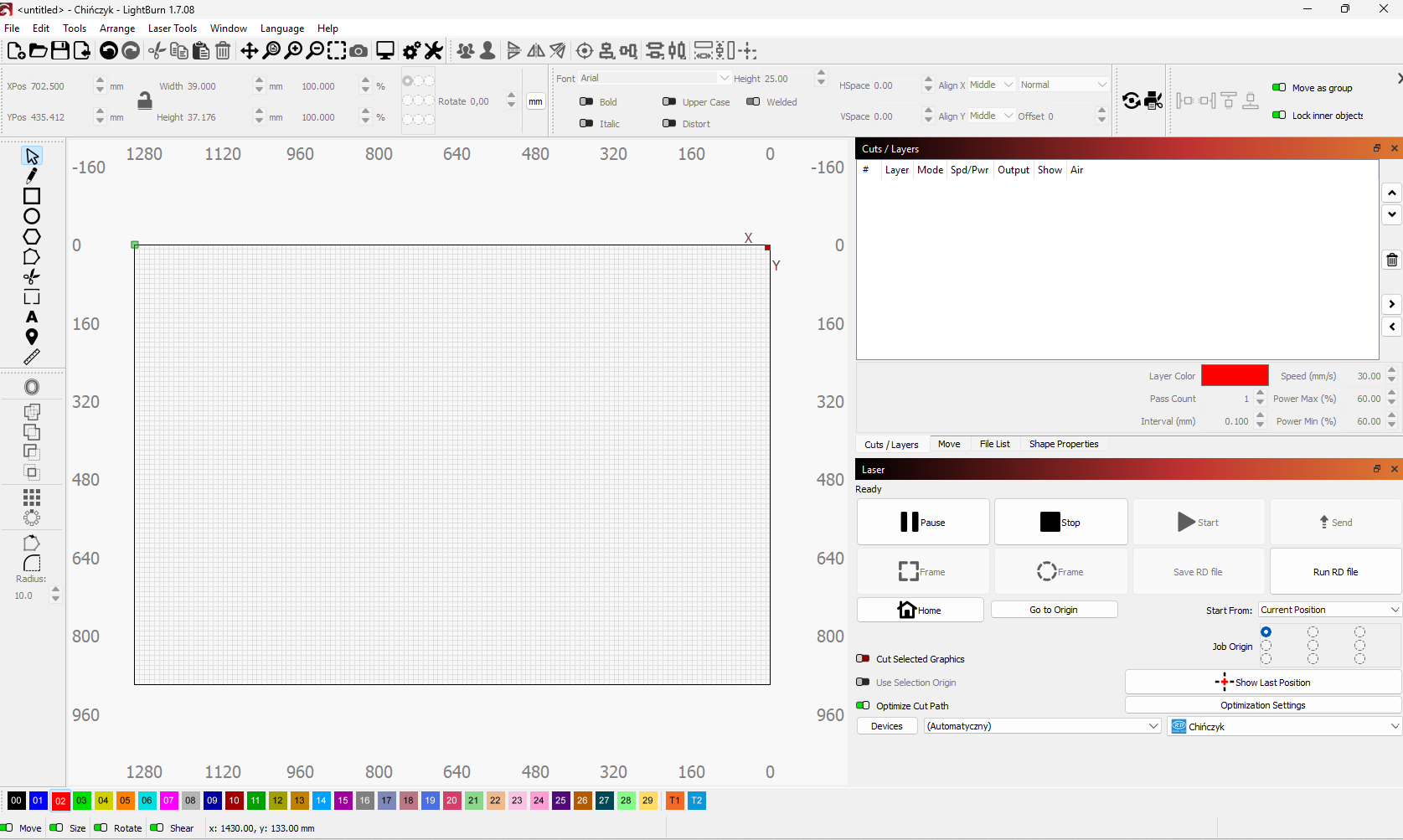Select the Draw Lines pencil tool

(x=32, y=176)
